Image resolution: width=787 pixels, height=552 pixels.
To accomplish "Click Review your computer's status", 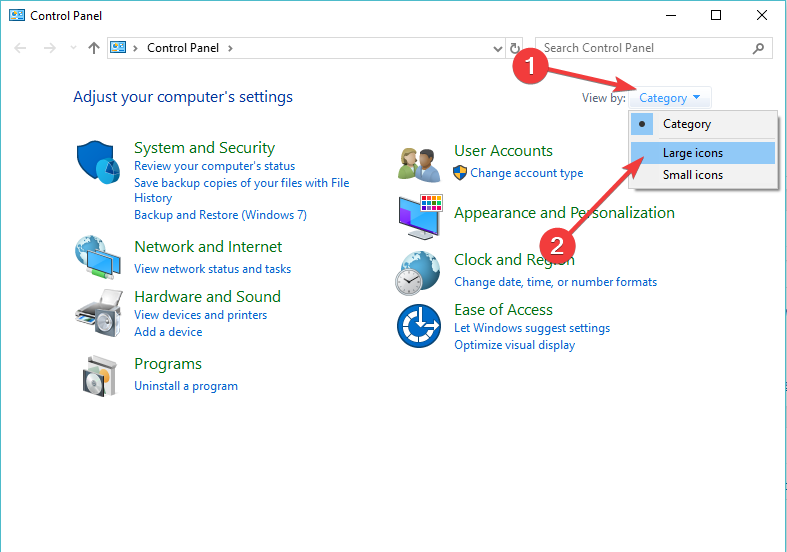I will (214, 166).
